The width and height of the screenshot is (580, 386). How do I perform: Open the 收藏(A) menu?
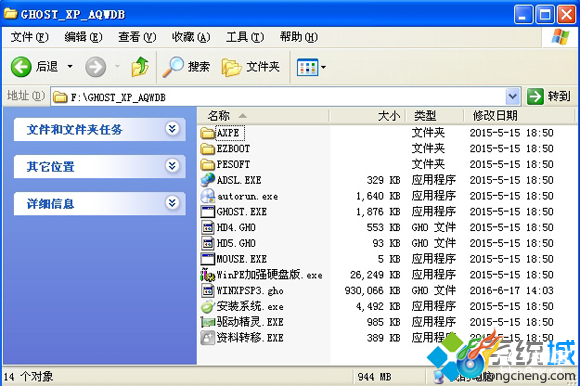tap(191, 37)
